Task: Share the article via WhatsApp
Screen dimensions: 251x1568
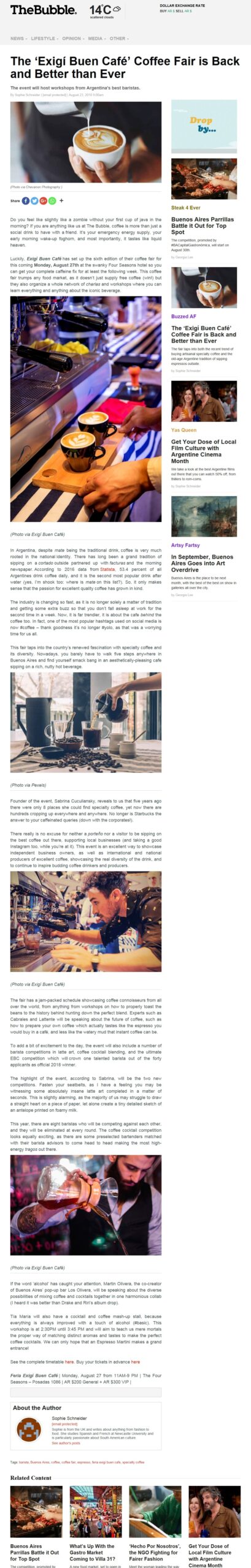Action: [52, 200]
